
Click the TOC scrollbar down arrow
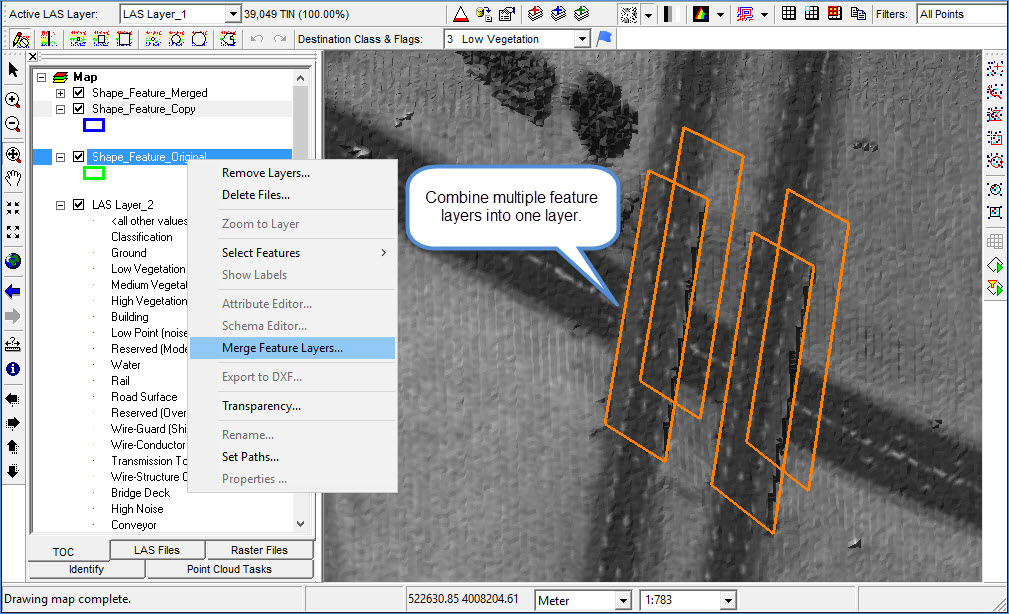tap(301, 524)
